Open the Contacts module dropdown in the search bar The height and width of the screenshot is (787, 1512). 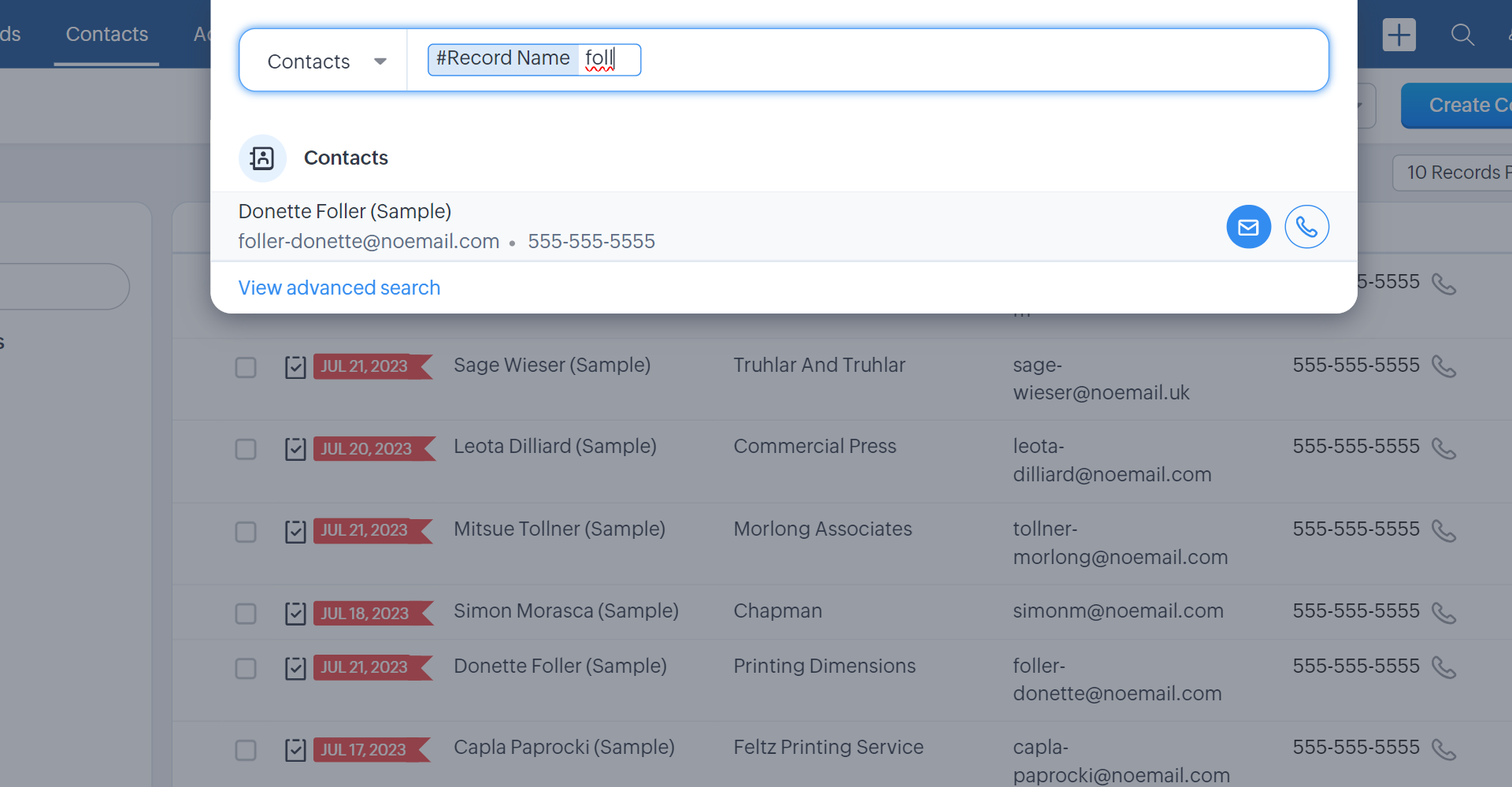tap(326, 61)
